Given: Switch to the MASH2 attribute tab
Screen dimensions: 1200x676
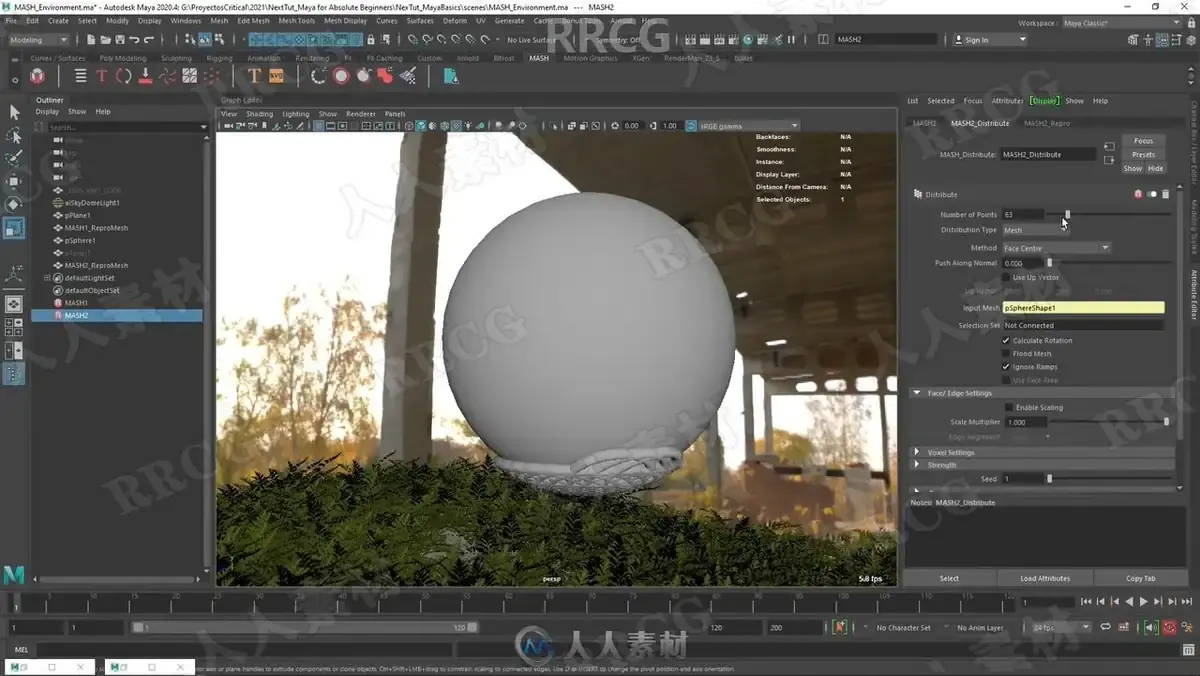Looking at the screenshot, I should point(924,123).
